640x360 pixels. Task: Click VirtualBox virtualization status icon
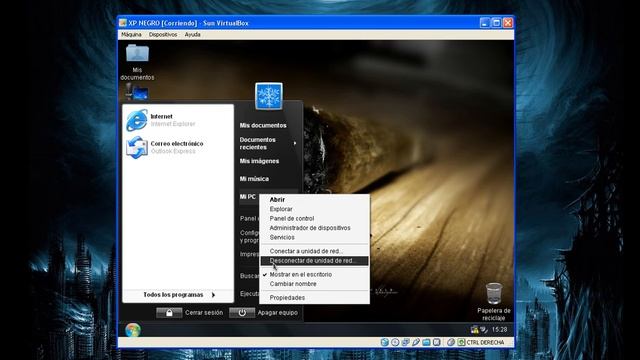click(437, 342)
